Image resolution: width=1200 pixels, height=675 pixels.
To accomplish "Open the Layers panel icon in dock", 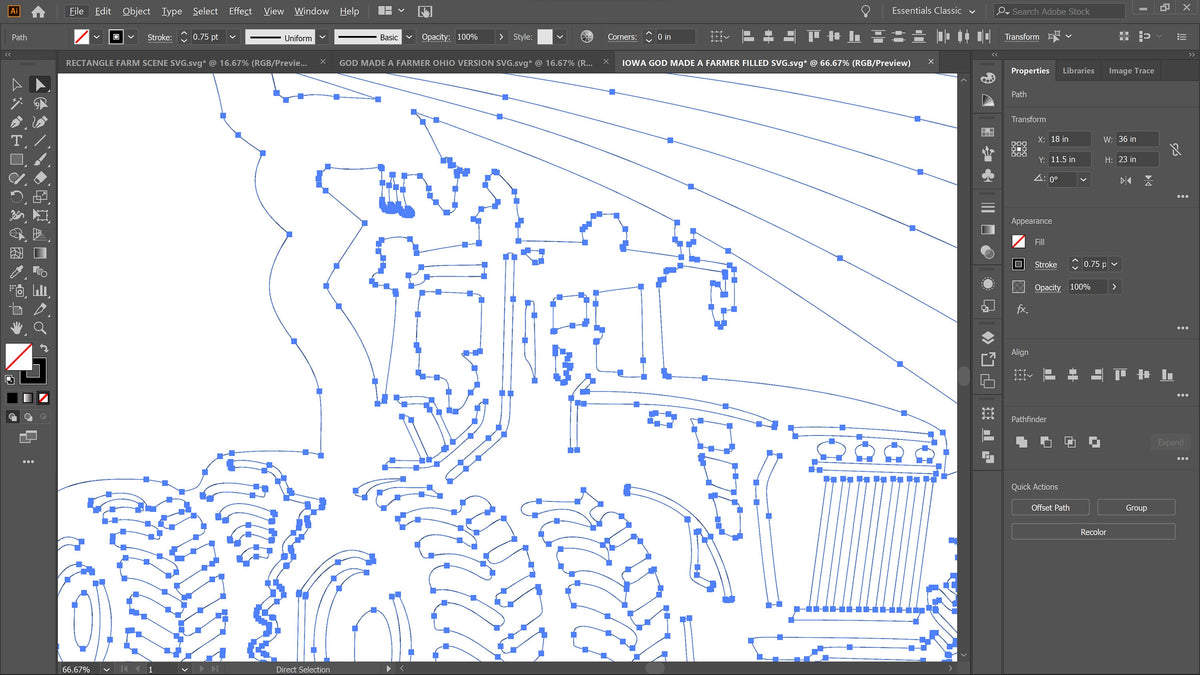I will 988,337.
